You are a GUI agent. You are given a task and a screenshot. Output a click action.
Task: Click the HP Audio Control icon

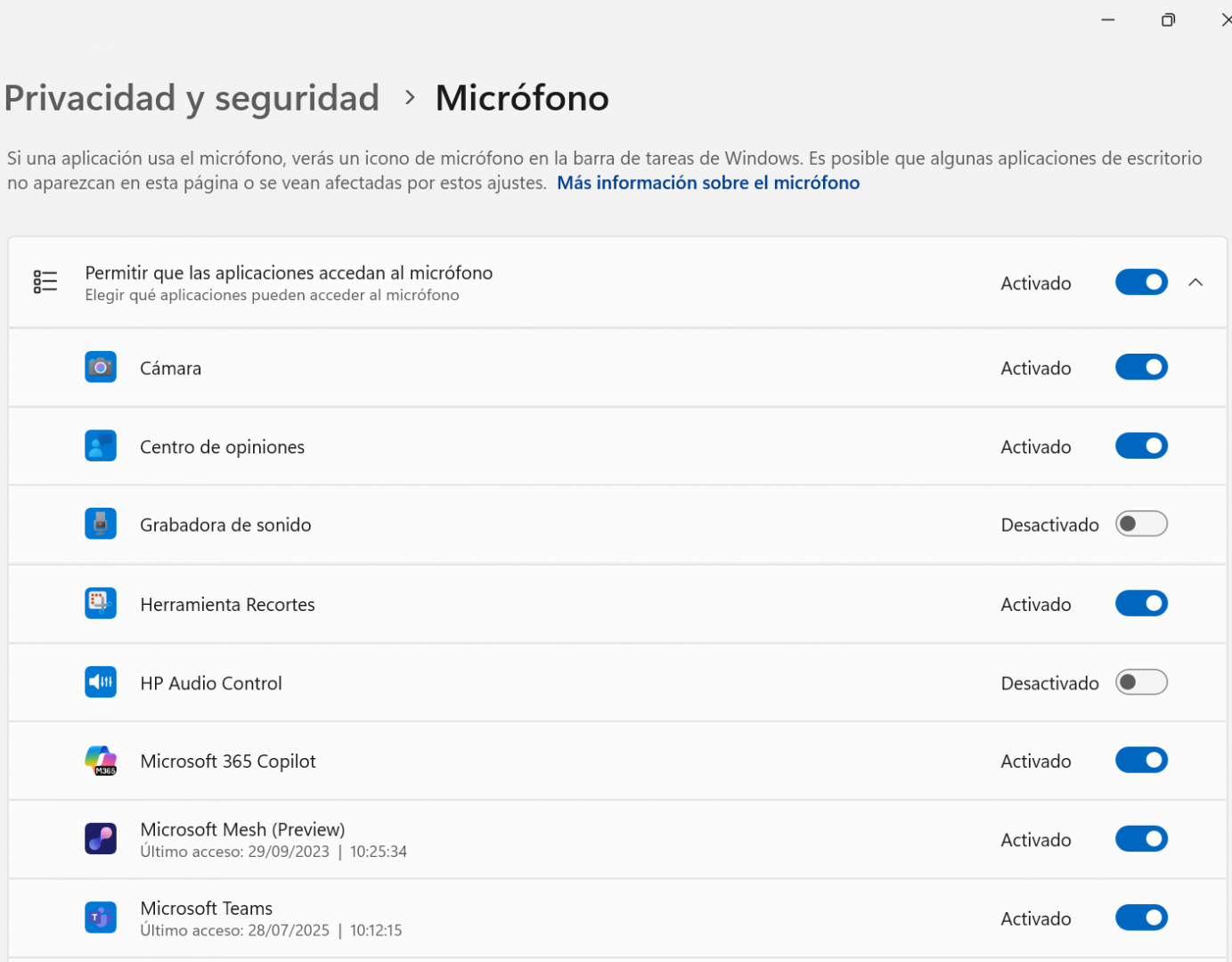pos(101,682)
